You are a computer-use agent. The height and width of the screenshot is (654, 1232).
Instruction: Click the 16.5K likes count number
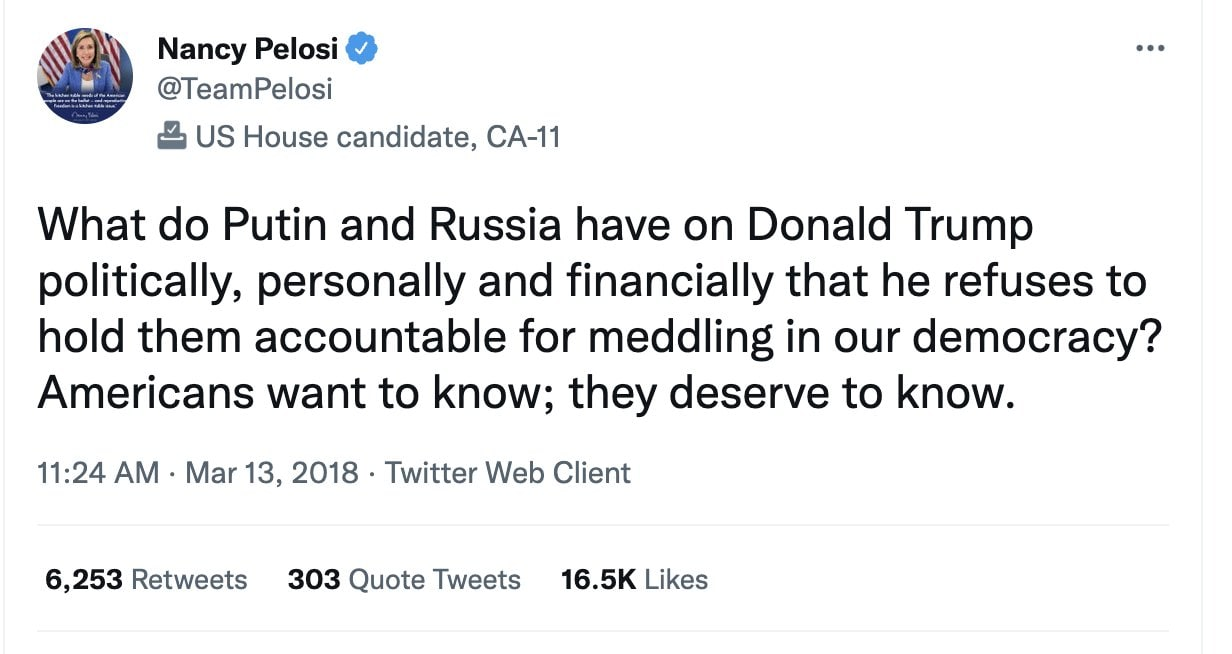tap(598, 580)
